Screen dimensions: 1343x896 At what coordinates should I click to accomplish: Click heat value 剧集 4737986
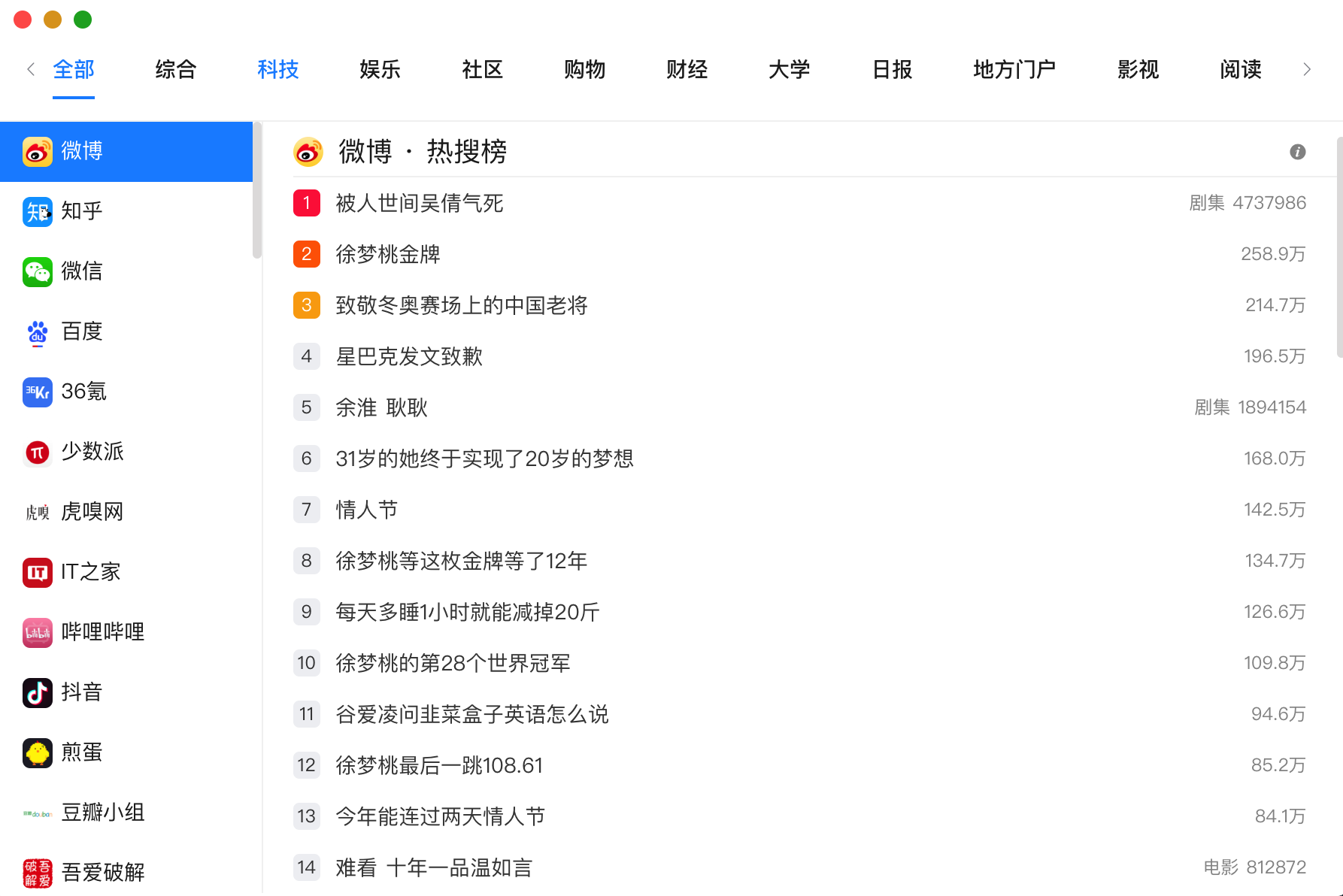click(x=1248, y=203)
